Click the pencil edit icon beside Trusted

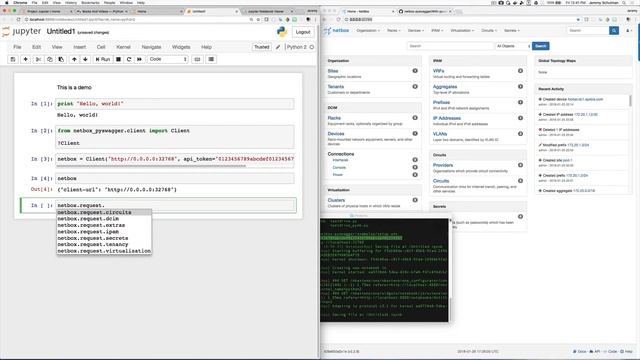click(278, 47)
